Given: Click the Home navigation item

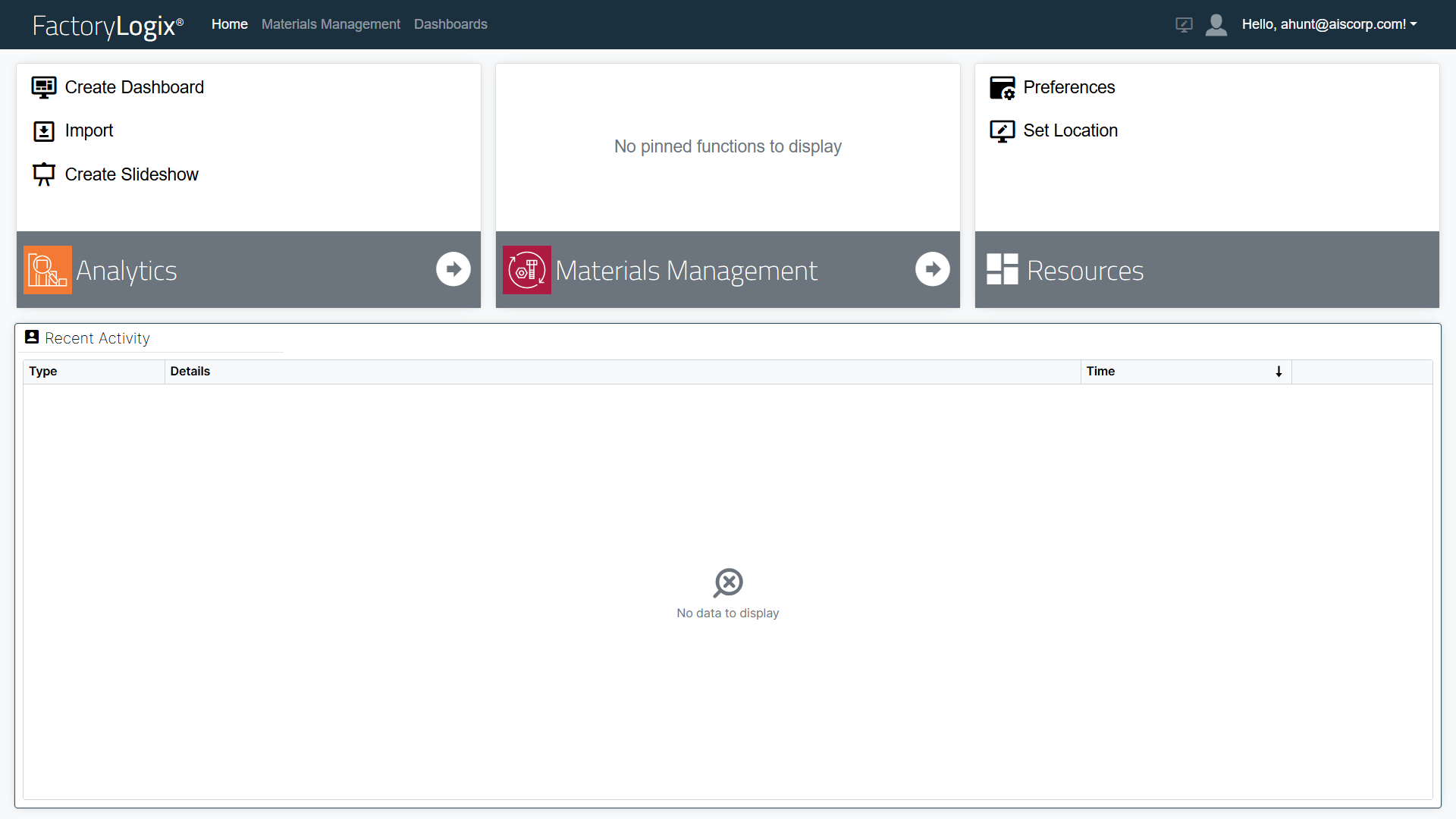Looking at the screenshot, I should point(228,24).
